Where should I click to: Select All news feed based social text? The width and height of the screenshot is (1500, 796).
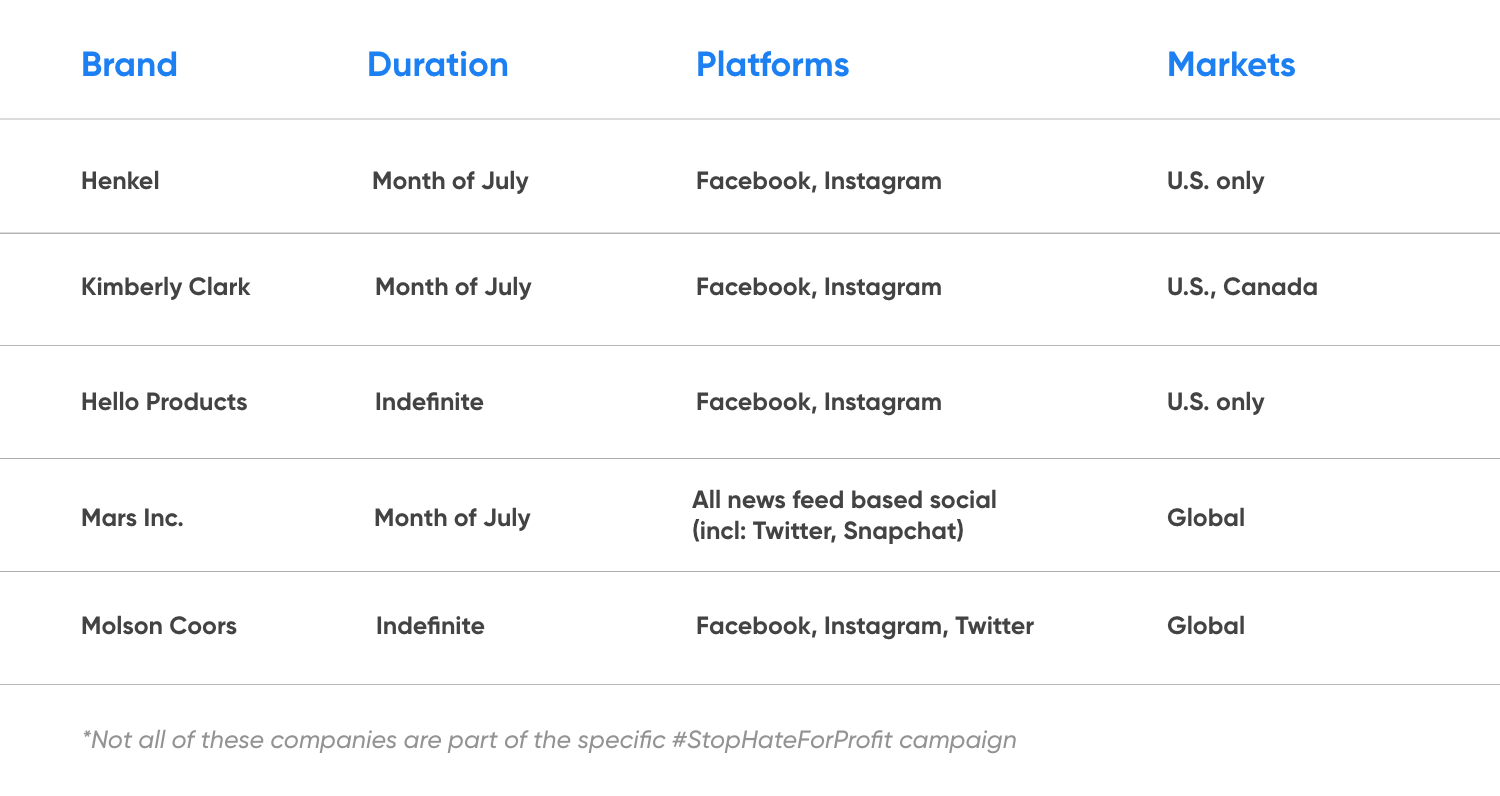844,499
